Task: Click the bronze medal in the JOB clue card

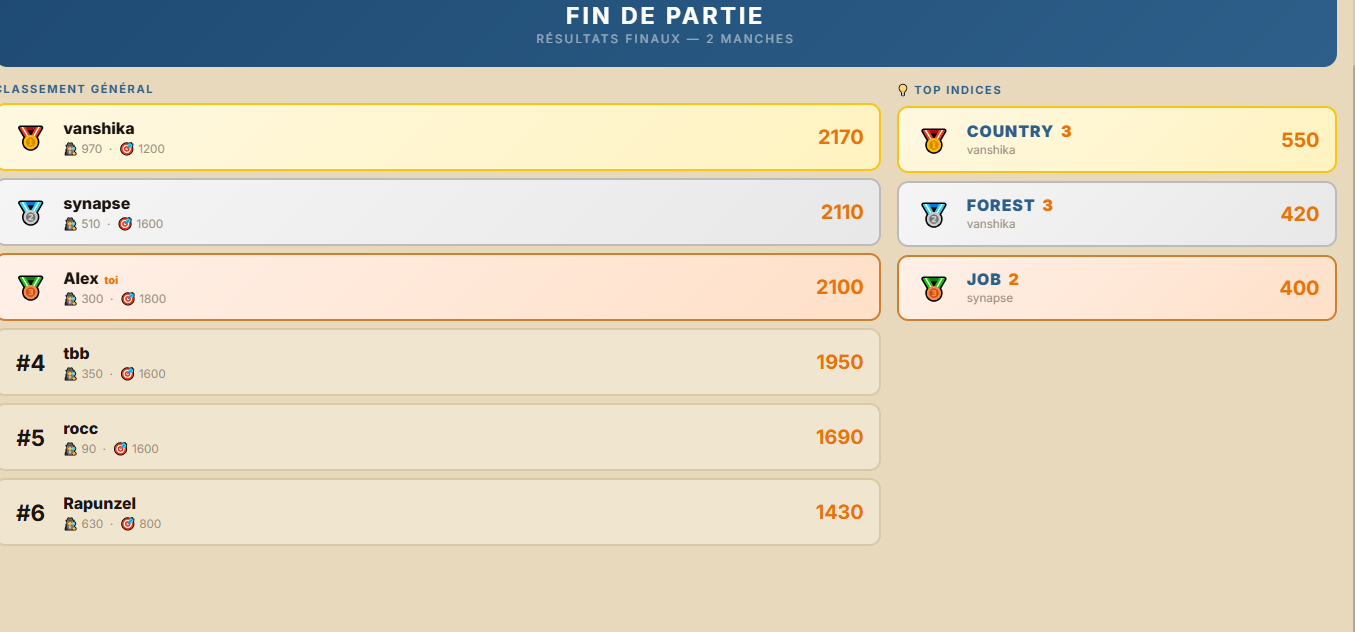Action: [x=934, y=288]
